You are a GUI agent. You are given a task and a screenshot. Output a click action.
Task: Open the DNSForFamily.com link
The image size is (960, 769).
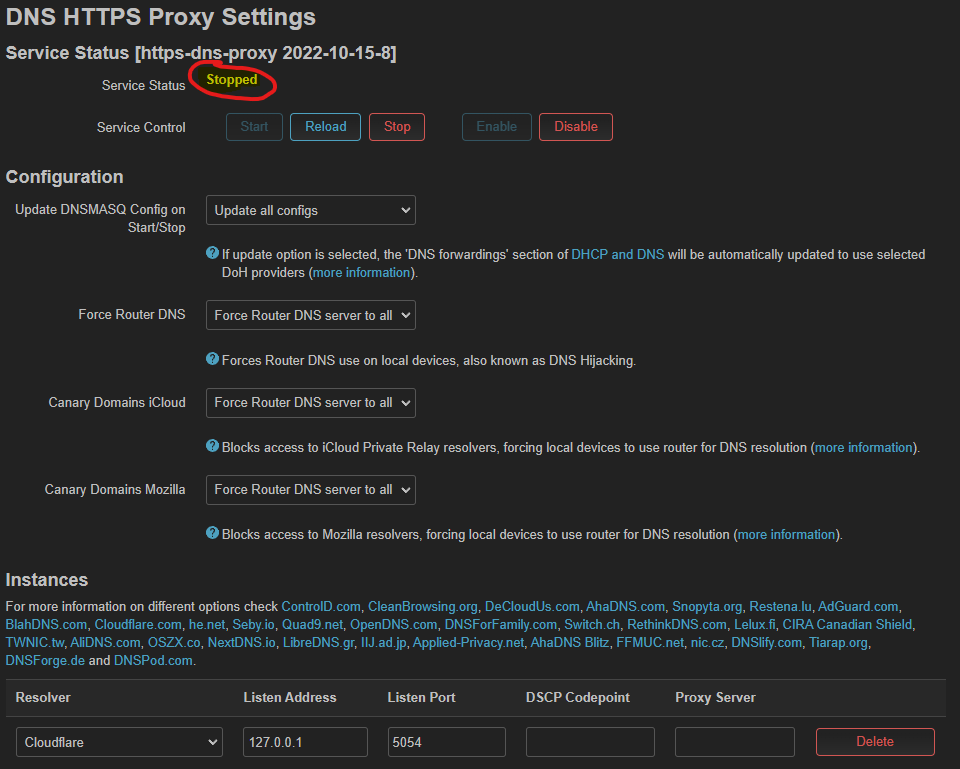[500, 625]
